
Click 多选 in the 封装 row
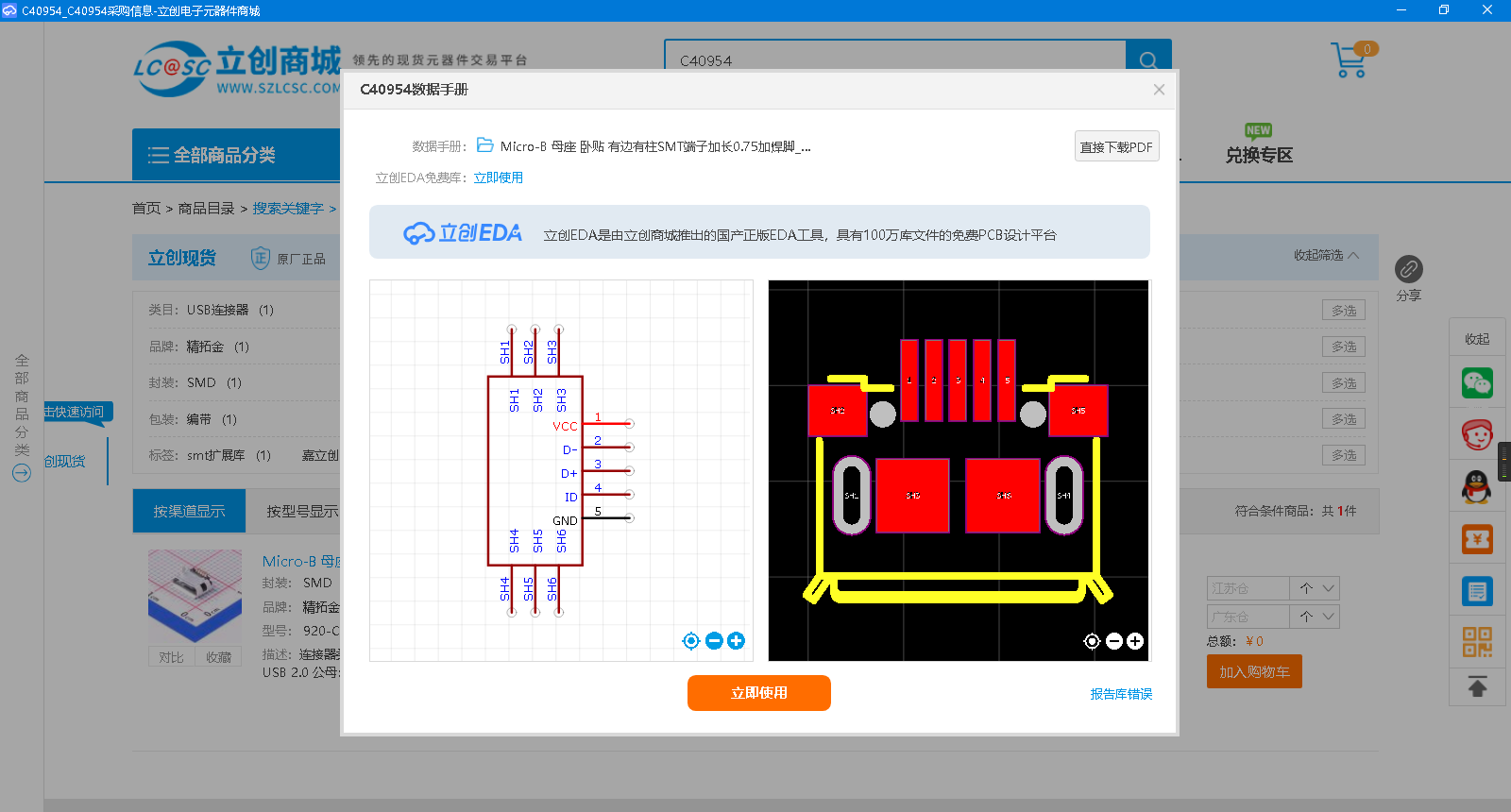(x=1344, y=383)
